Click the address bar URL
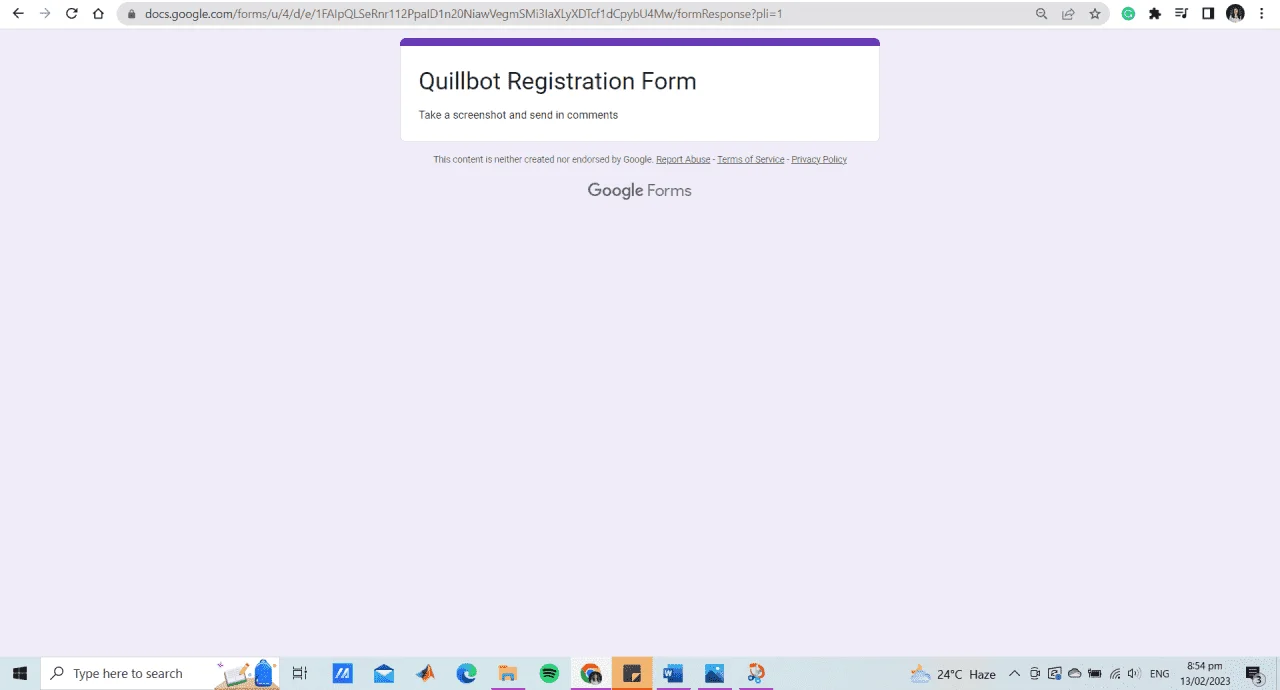 tap(463, 14)
